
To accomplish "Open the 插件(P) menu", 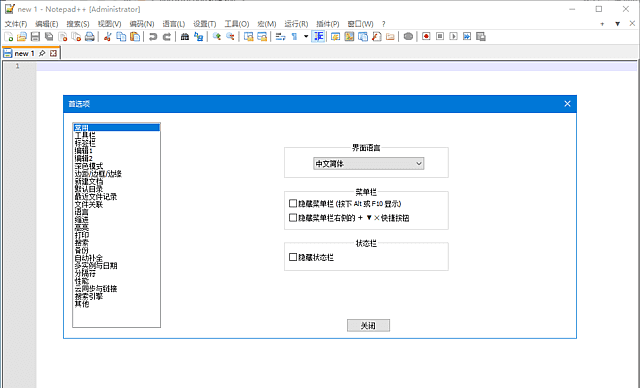I will [328, 24].
